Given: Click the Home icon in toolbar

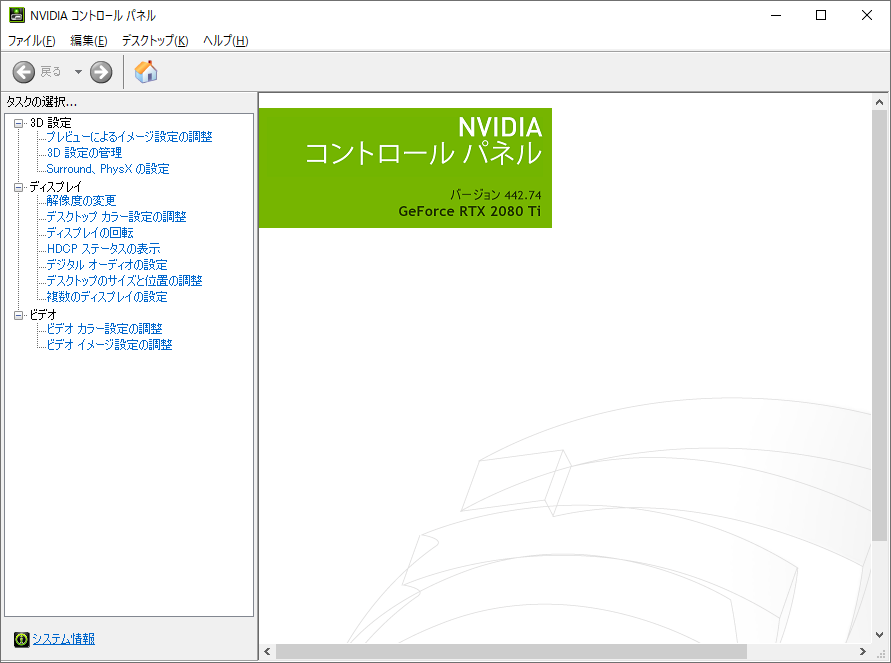Looking at the screenshot, I should (146, 72).
